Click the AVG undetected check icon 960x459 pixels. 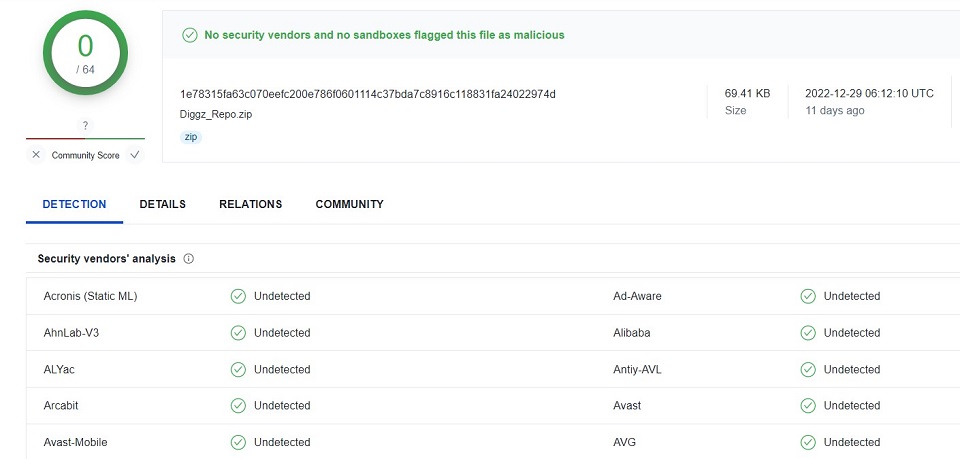point(808,442)
